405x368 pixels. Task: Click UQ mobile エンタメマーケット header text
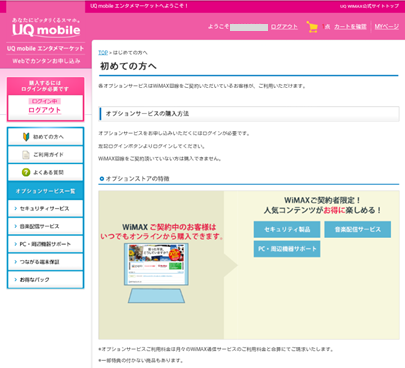pyautogui.click(x=46, y=49)
